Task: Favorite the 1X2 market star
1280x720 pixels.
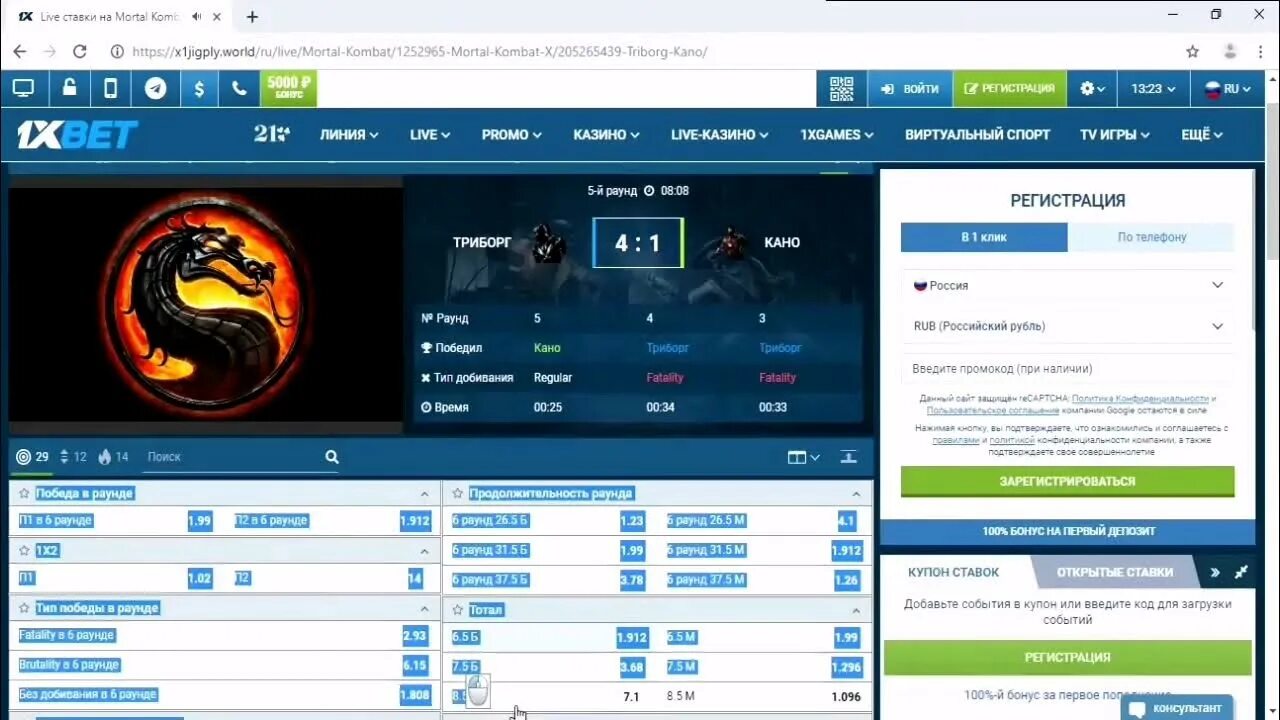Action: coord(24,550)
